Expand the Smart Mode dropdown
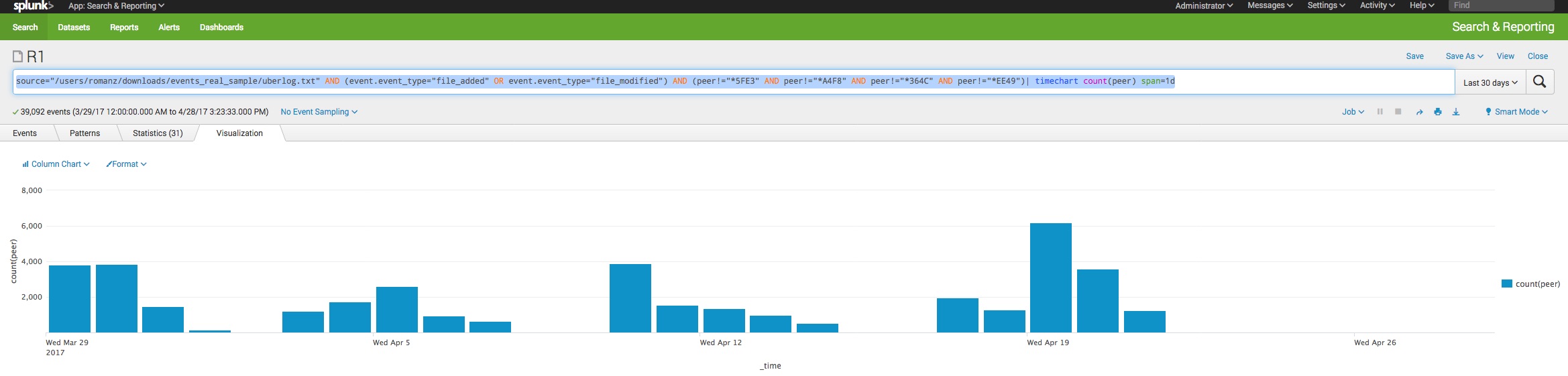Viewport: 1568px width, 376px height. click(x=1516, y=112)
